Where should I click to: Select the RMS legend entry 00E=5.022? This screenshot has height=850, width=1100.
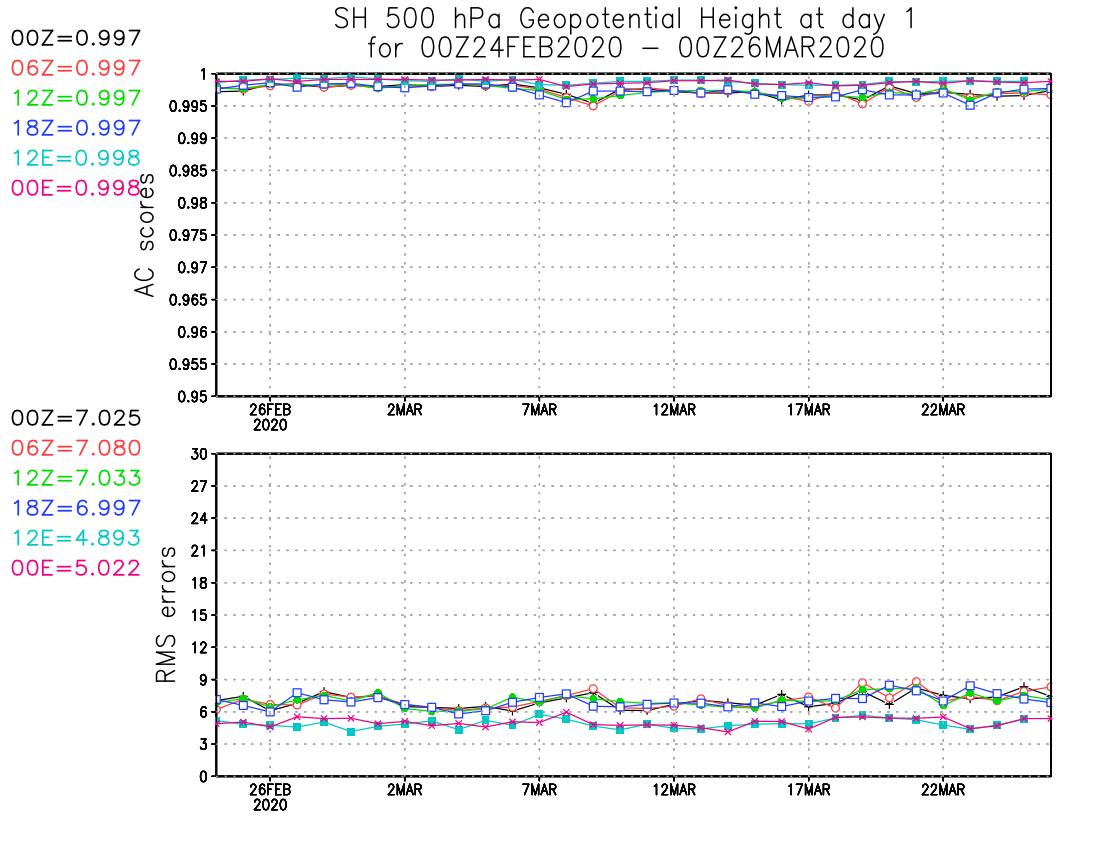coord(76,568)
